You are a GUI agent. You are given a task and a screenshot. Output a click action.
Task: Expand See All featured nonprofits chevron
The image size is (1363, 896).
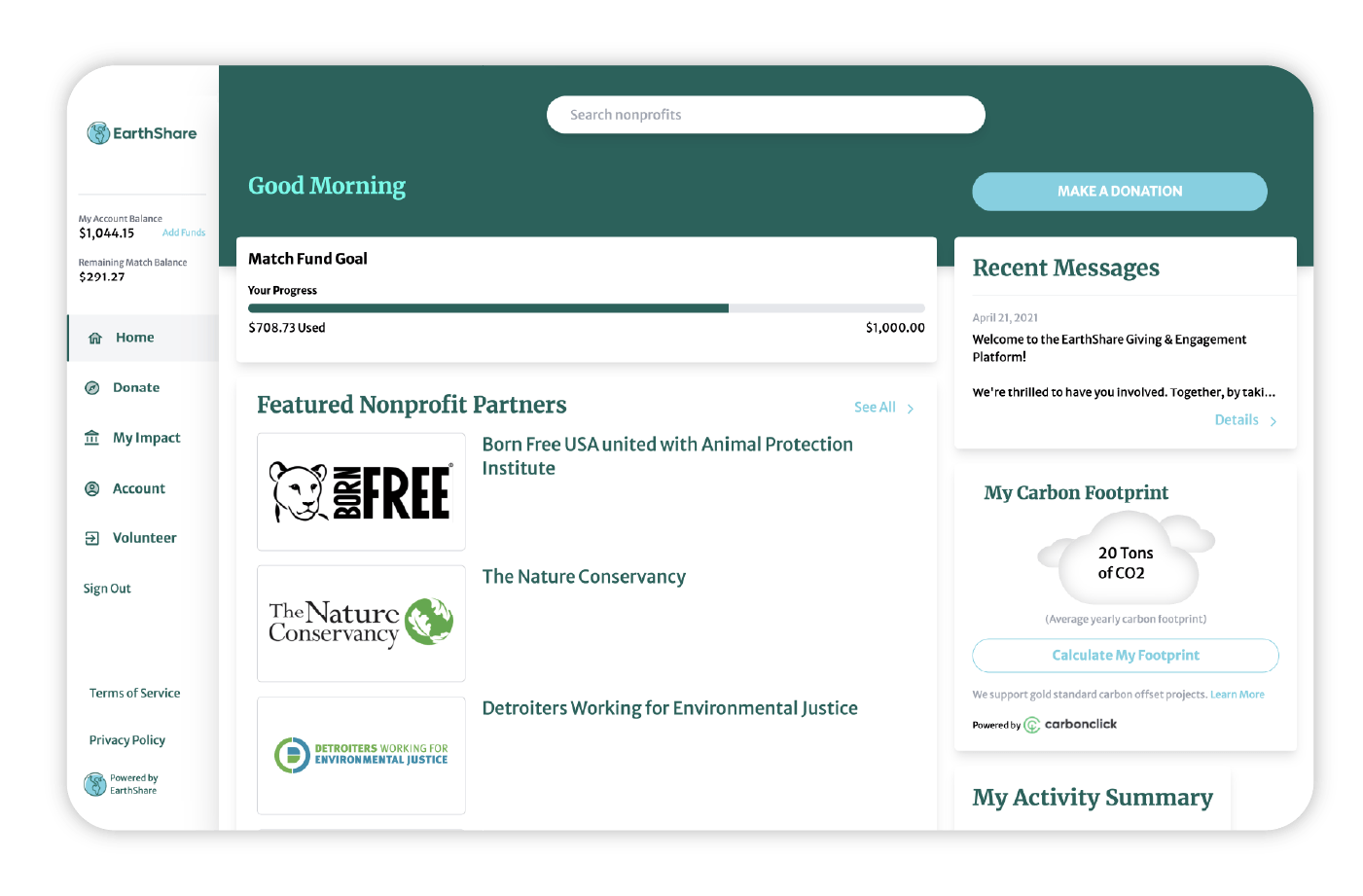point(911,409)
